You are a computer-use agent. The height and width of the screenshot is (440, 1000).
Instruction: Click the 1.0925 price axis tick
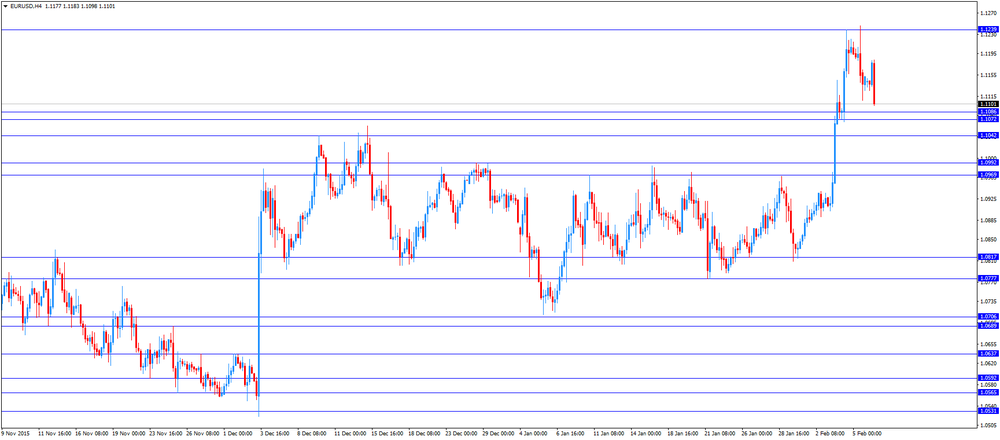[989, 200]
